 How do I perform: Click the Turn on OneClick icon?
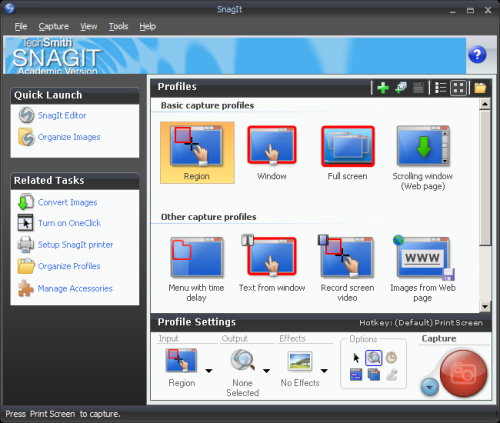pyautogui.click(x=25, y=223)
